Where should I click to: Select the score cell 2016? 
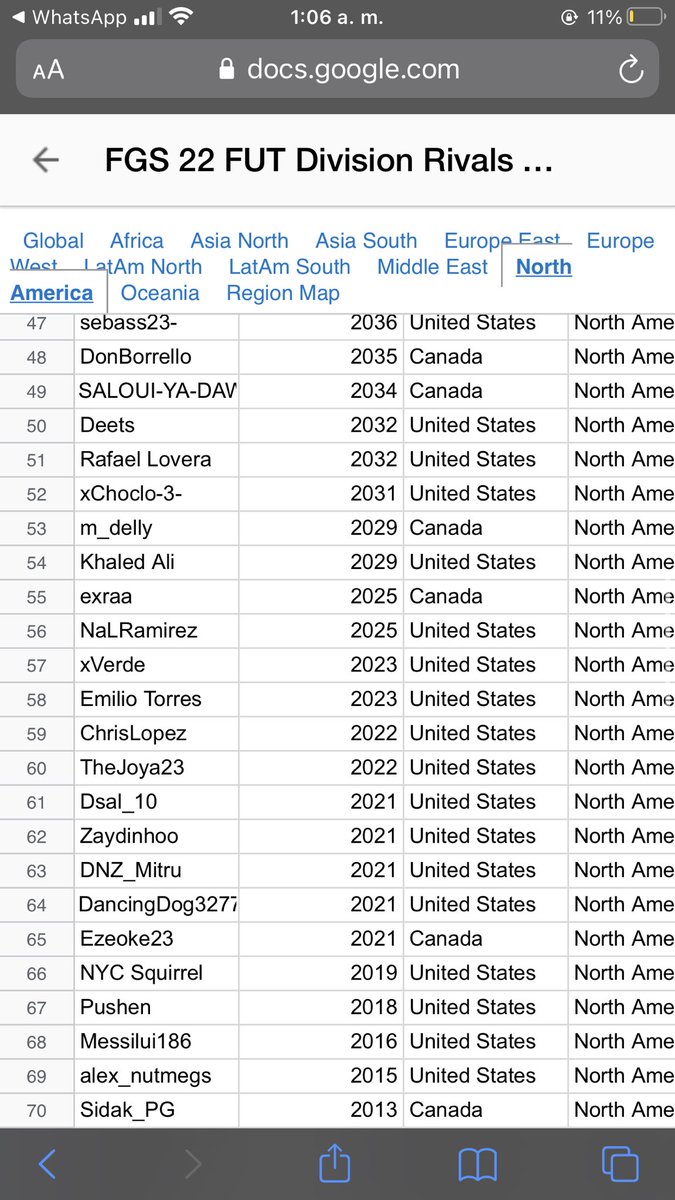point(321,1041)
